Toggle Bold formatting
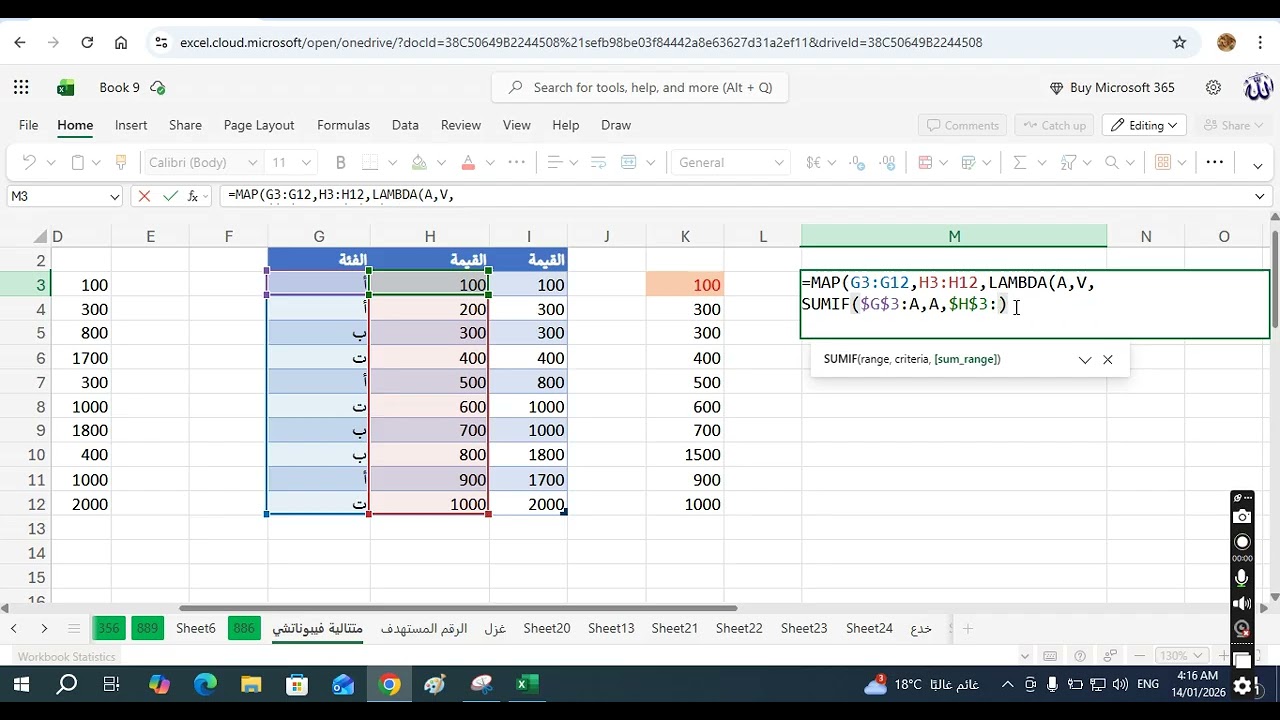 click(341, 162)
